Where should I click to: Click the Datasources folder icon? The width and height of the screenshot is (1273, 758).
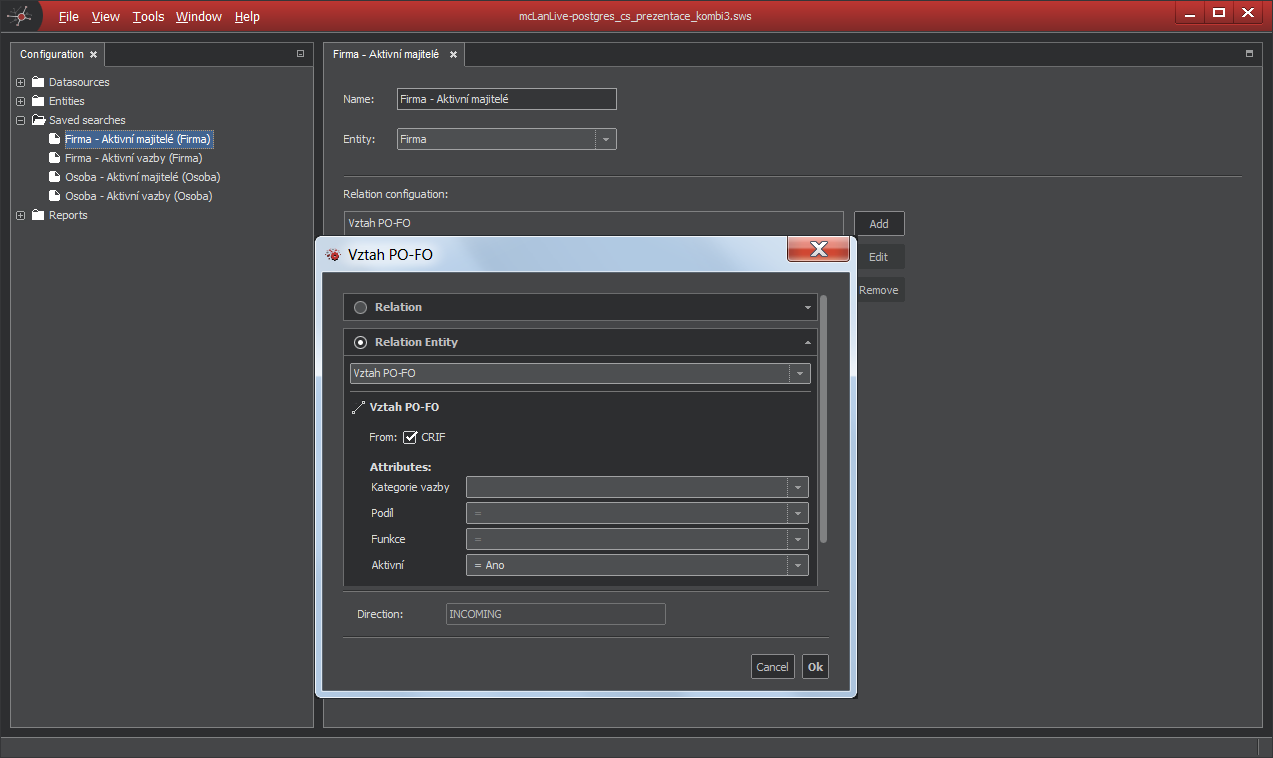point(38,82)
